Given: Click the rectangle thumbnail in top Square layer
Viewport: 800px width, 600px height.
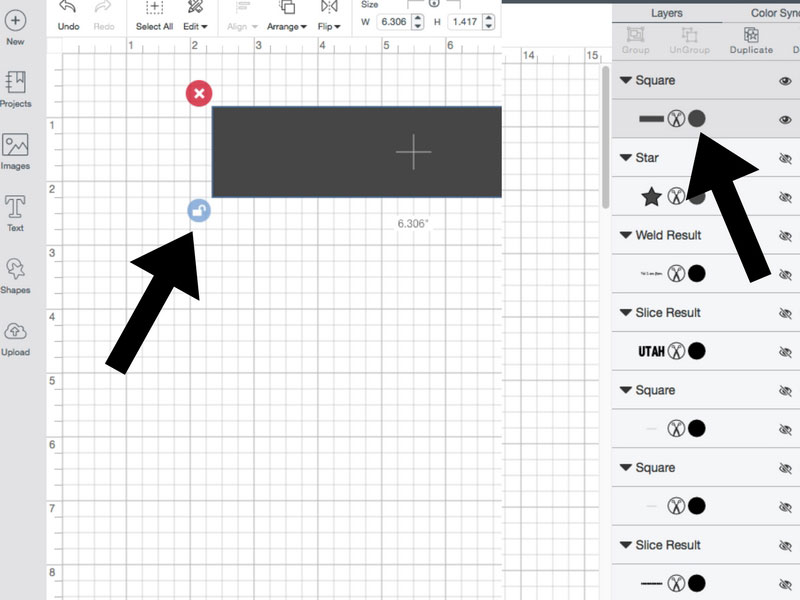Looking at the screenshot, I should tap(652, 119).
